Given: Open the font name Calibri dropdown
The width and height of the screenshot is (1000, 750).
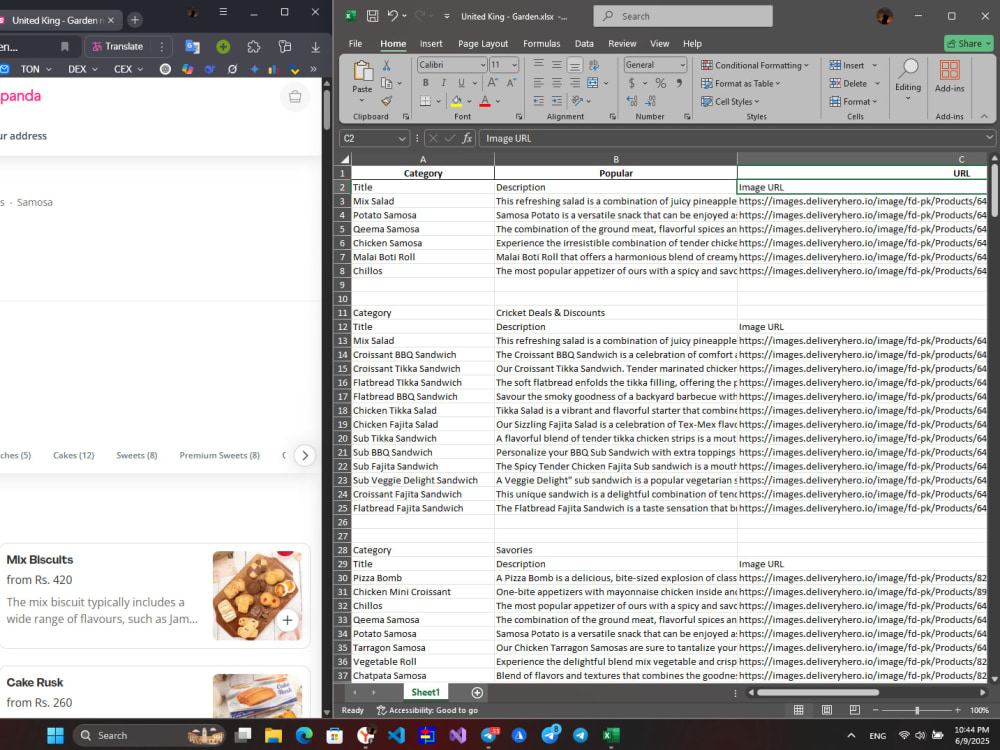Looking at the screenshot, I should click(x=483, y=65).
